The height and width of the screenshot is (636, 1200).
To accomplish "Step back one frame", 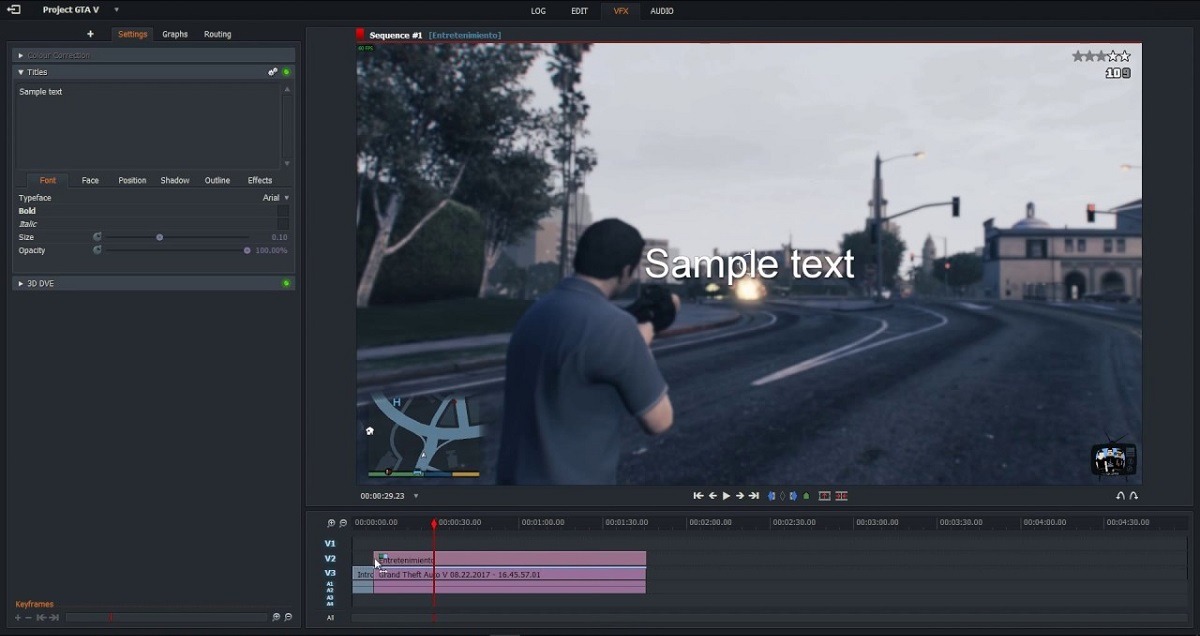I will click(713, 496).
